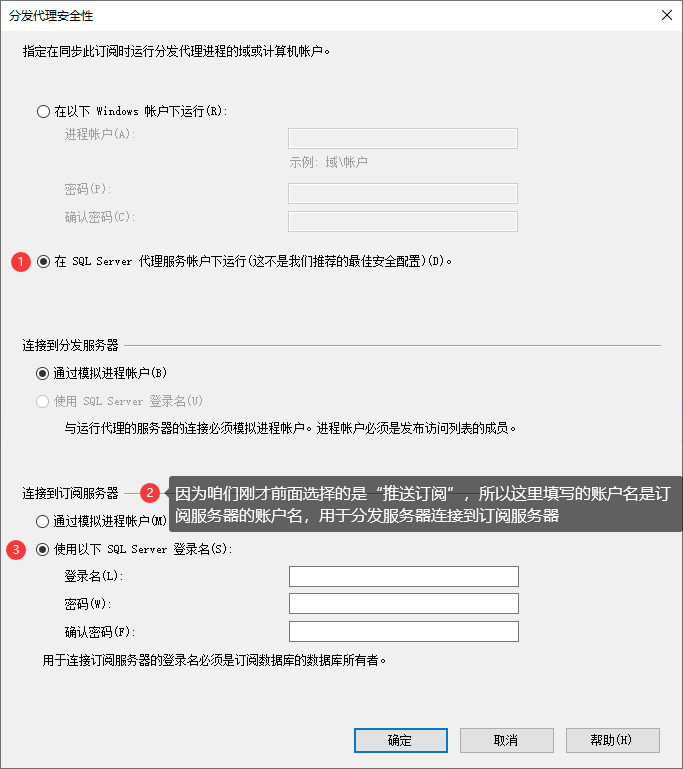The height and width of the screenshot is (769, 683).
Task: Cancel the dialog with 取消
Action: pos(506,741)
